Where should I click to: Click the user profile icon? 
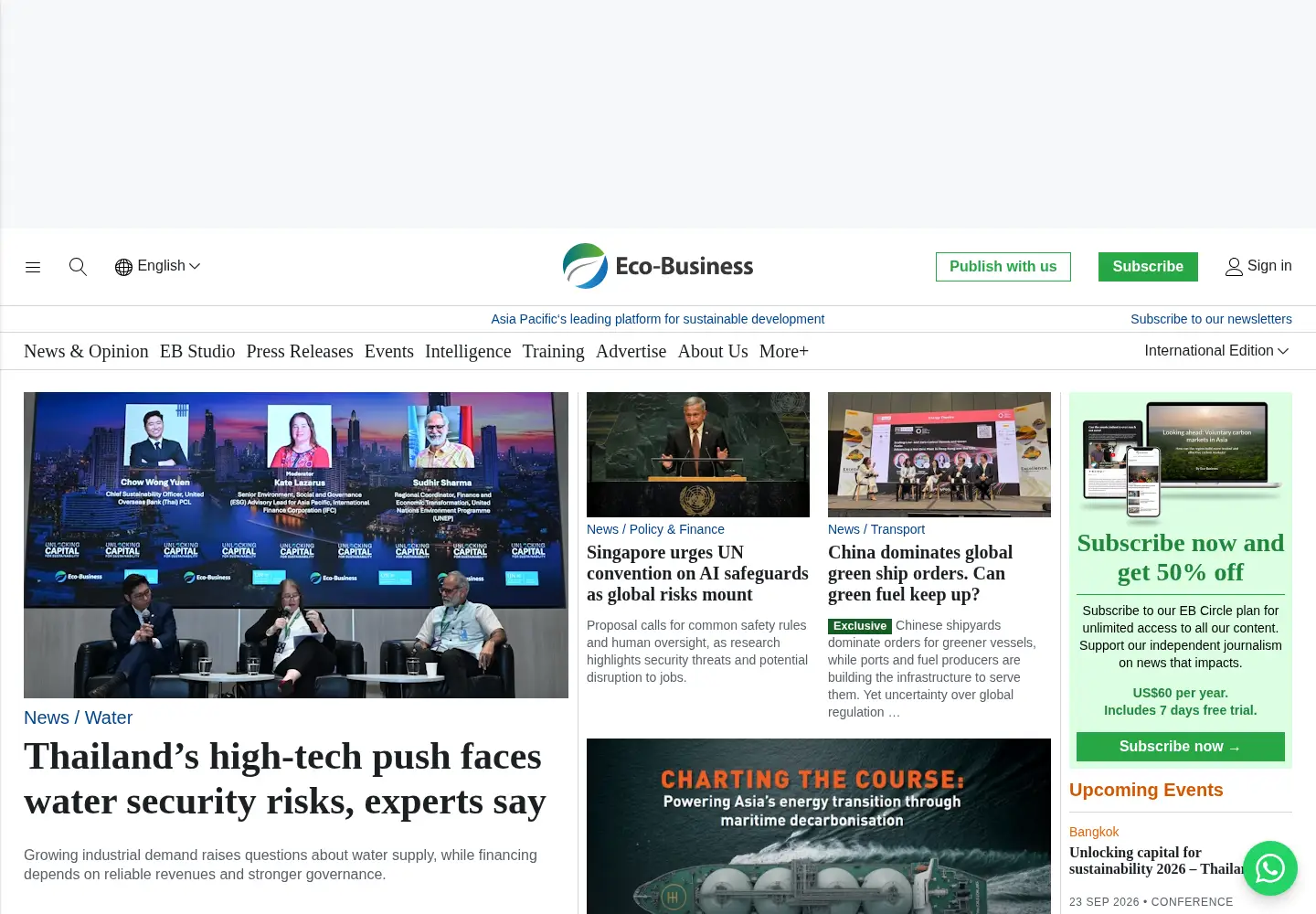click(1234, 267)
